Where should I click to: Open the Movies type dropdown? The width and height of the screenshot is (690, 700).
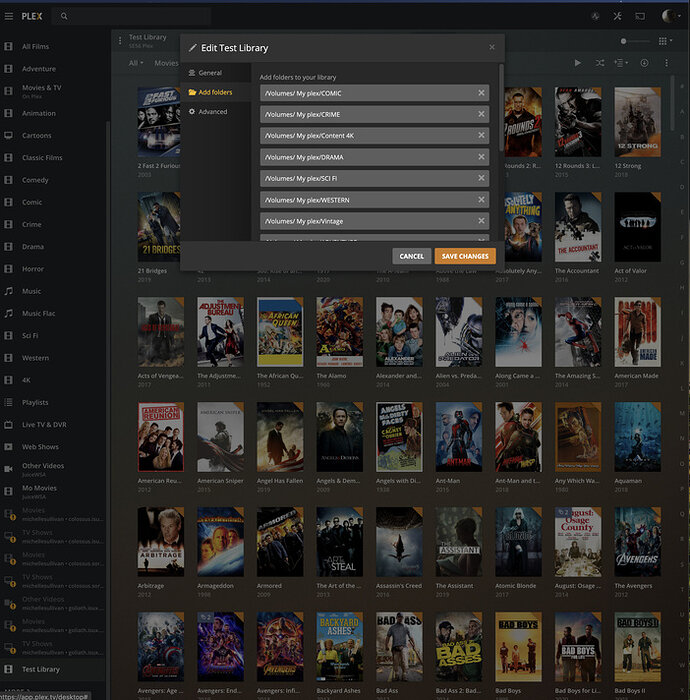166,63
